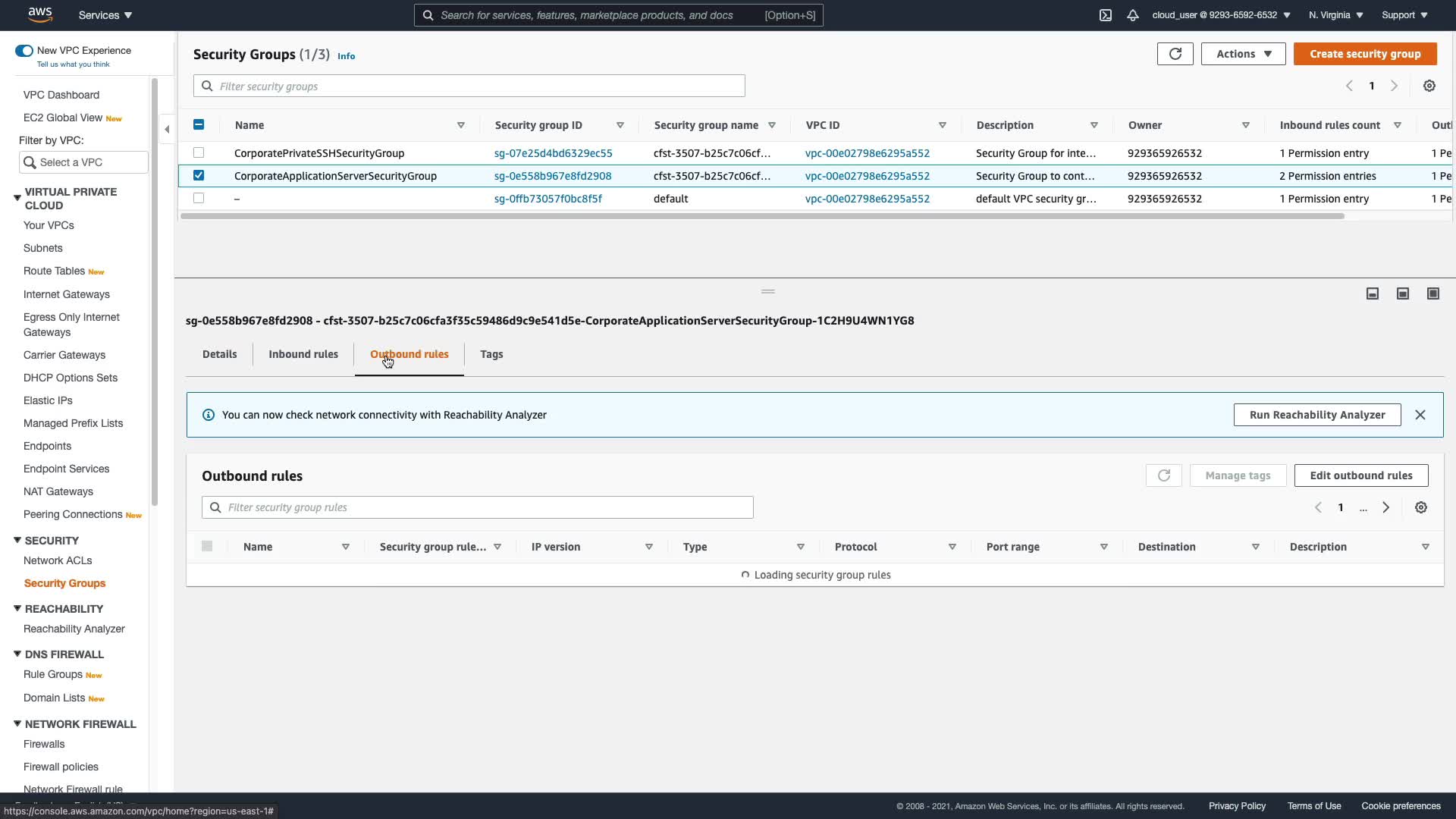Click Create security group button
The image size is (1456, 819).
coord(1365,54)
